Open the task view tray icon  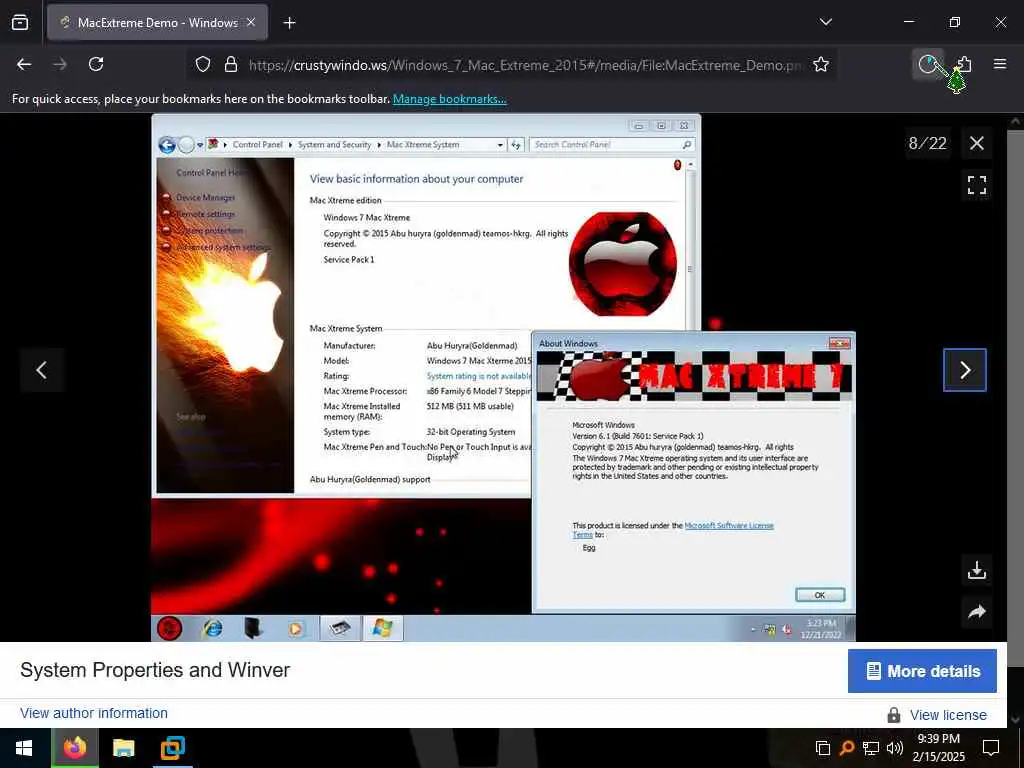823,748
